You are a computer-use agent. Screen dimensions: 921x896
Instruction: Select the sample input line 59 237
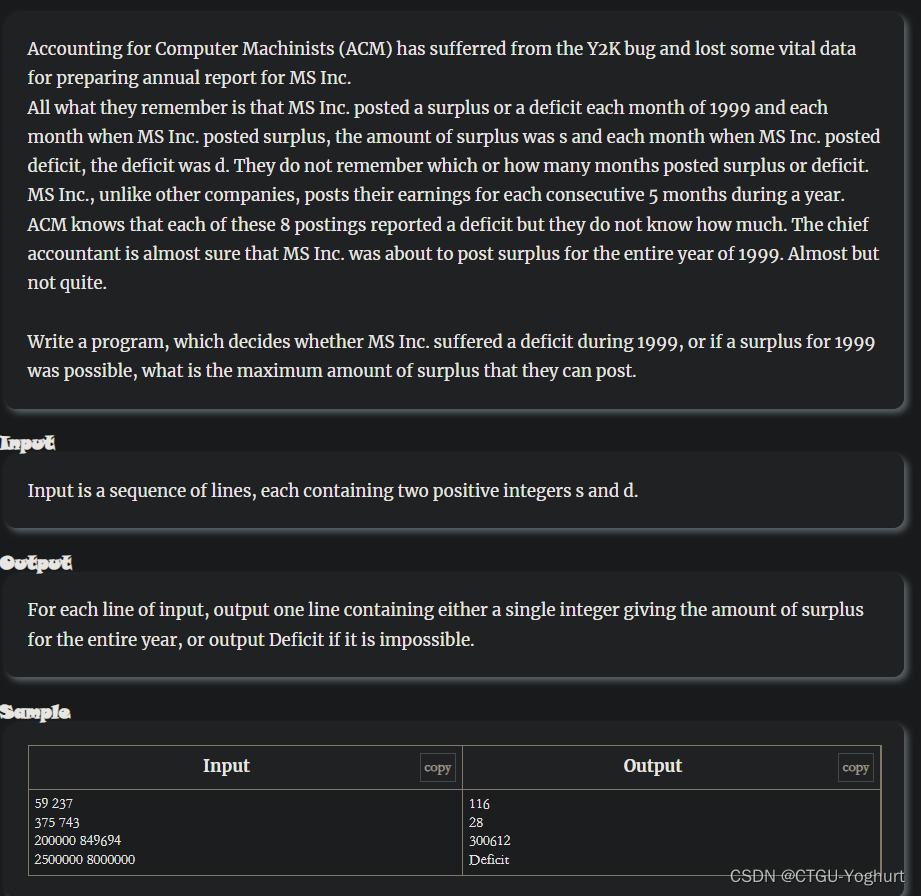53,803
